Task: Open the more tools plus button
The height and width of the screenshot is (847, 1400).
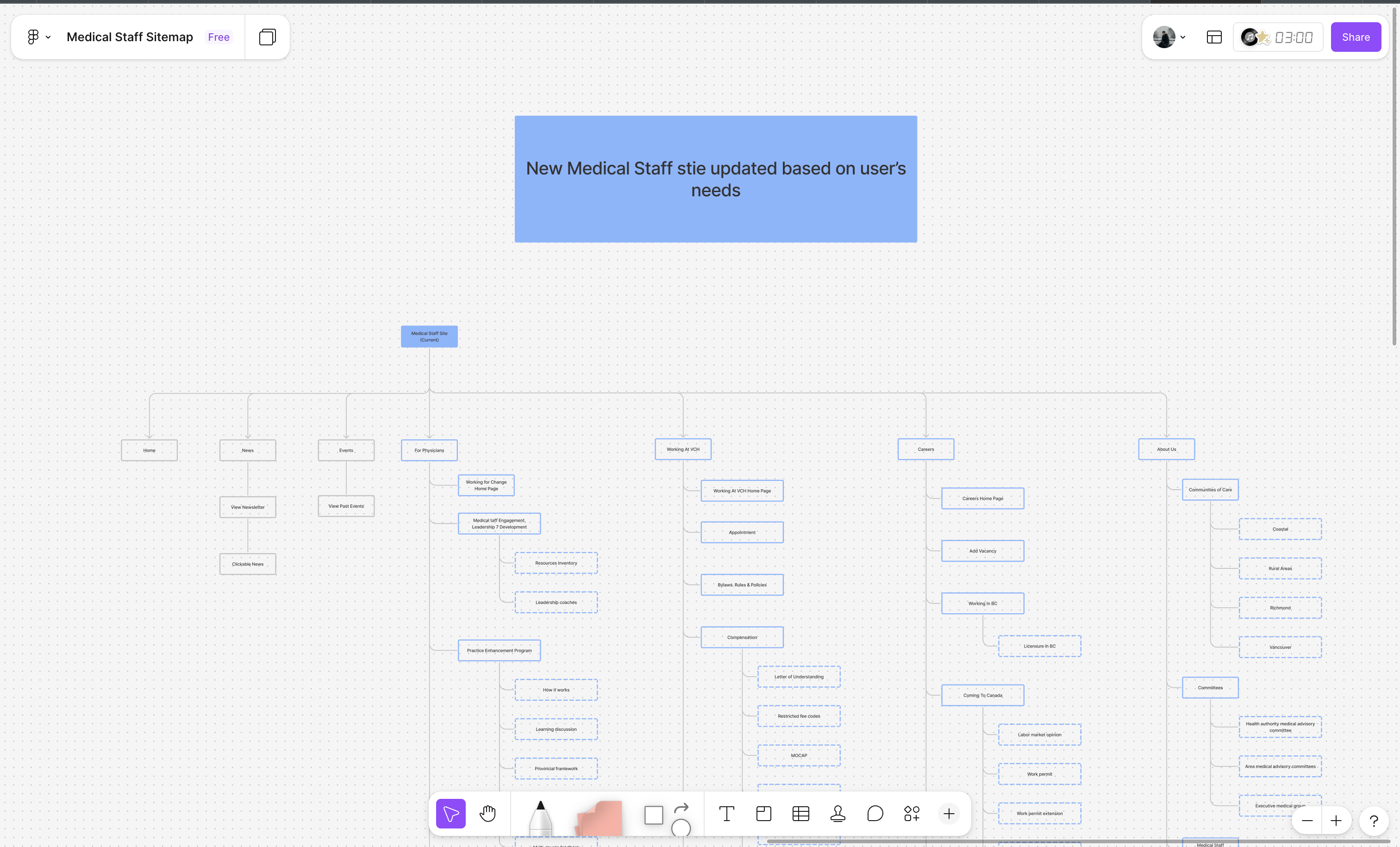Action: point(949,814)
